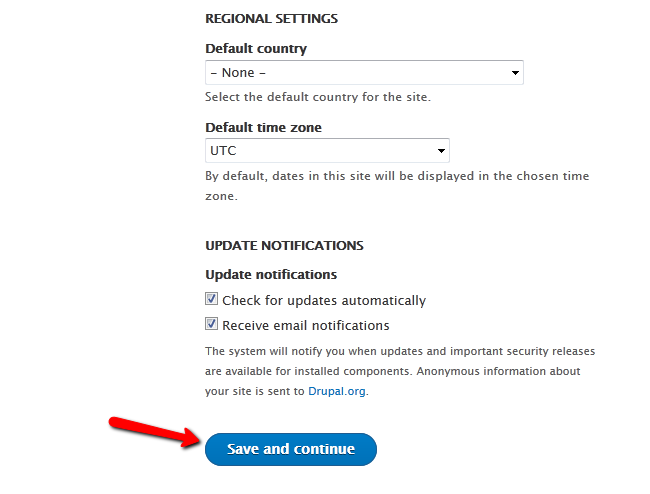
Task: Click the Default country dropdown arrow
Action: (x=515, y=73)
